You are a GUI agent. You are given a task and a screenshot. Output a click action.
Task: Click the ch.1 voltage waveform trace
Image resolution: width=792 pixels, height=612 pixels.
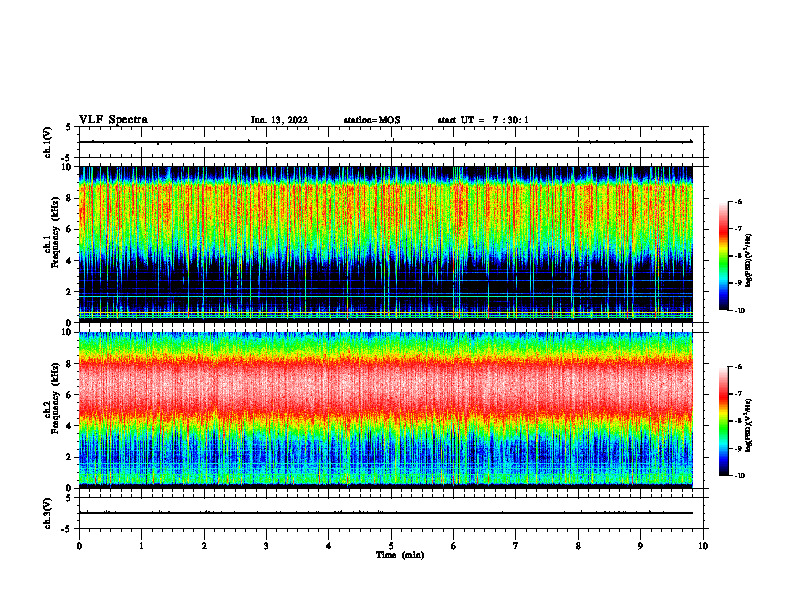coord(386,142)
